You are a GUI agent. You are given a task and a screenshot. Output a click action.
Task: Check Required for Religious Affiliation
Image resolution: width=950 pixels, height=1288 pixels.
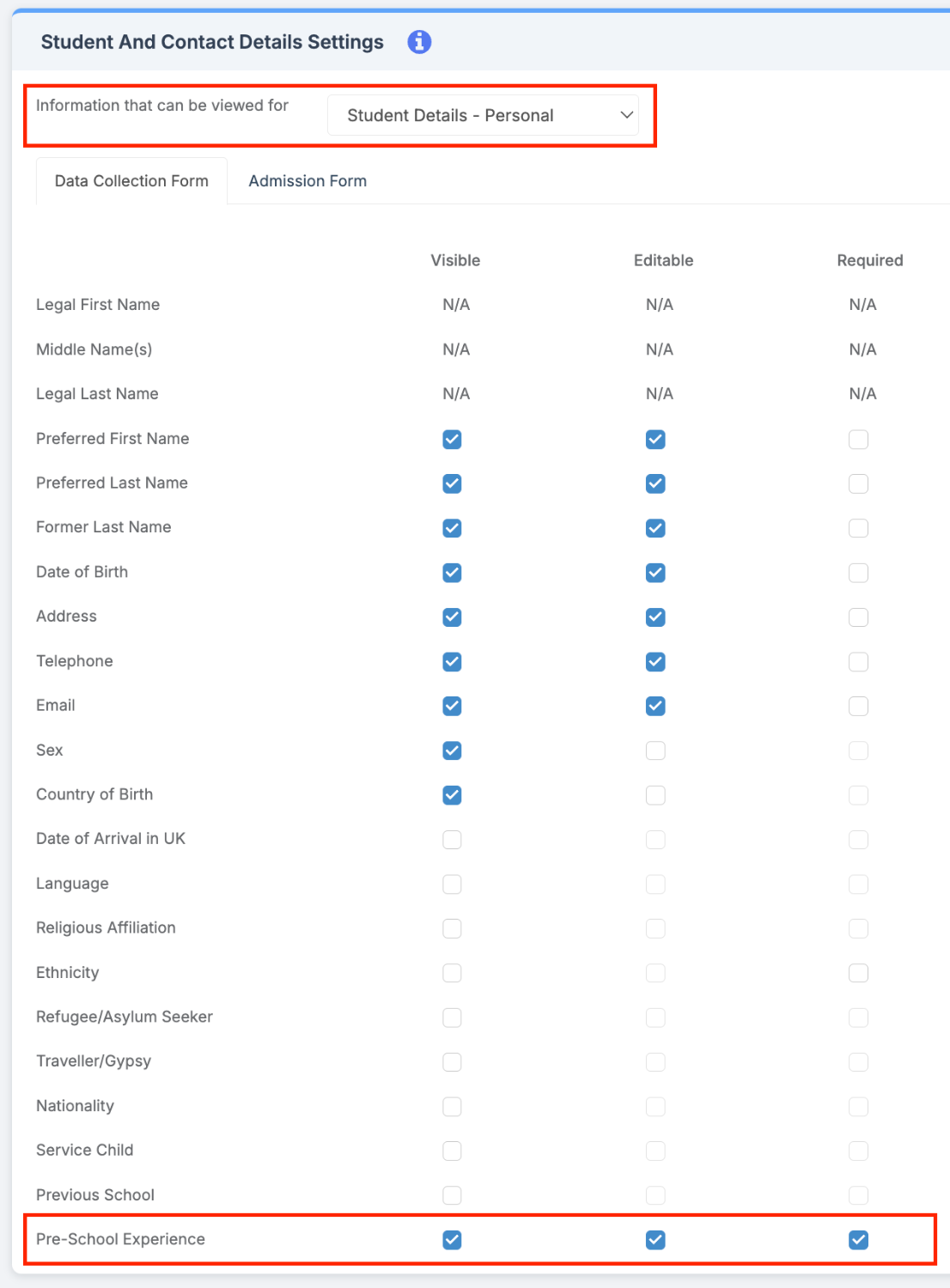858,928
